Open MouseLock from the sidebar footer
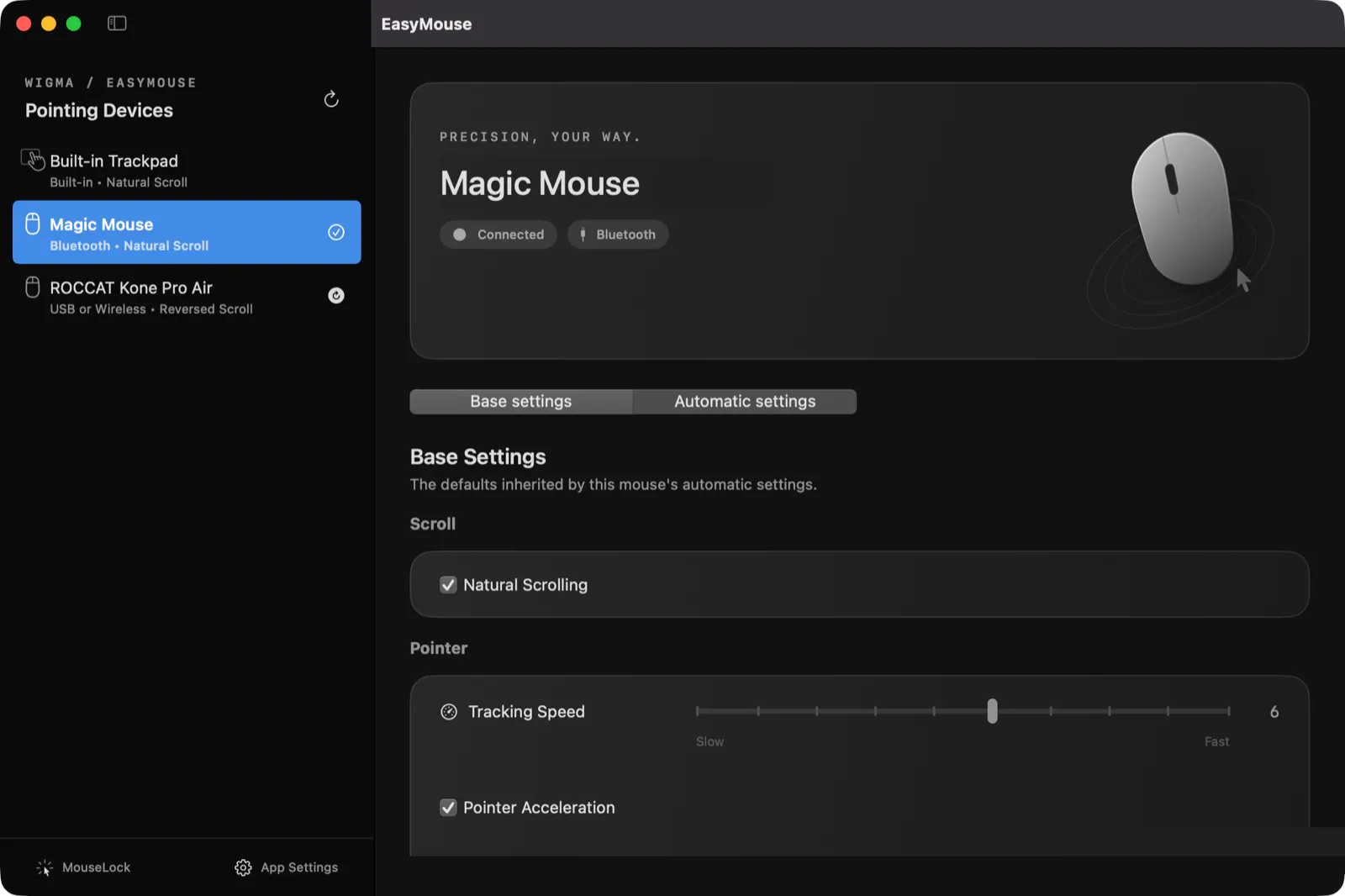Image resolution: width=1345 pixels, height=896 pixels. click(83, 867)
